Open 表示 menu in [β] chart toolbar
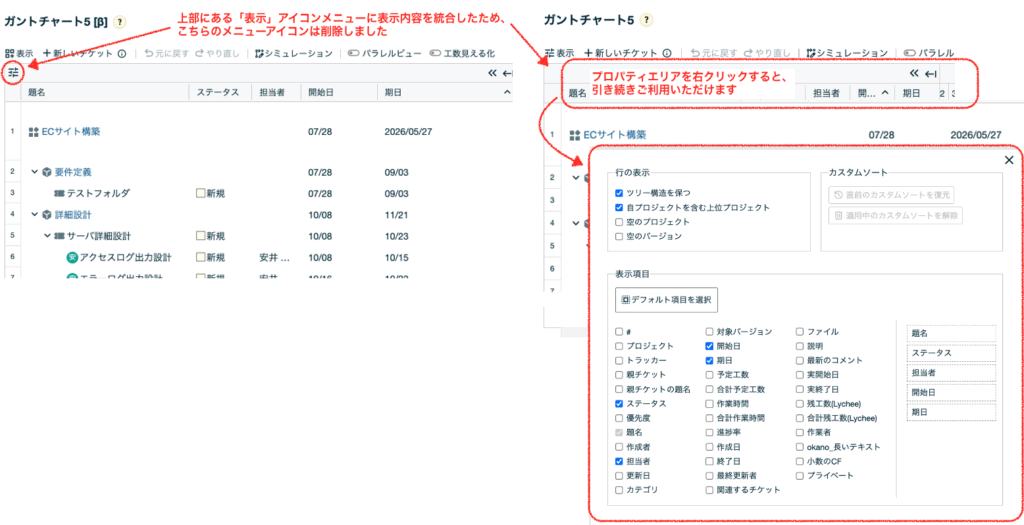 click(18, 54)
